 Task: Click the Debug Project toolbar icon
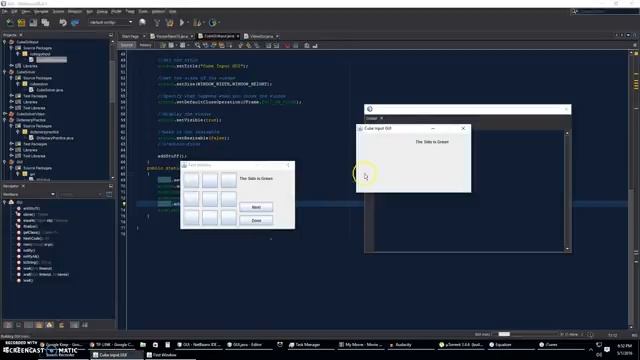coord(198,22)
